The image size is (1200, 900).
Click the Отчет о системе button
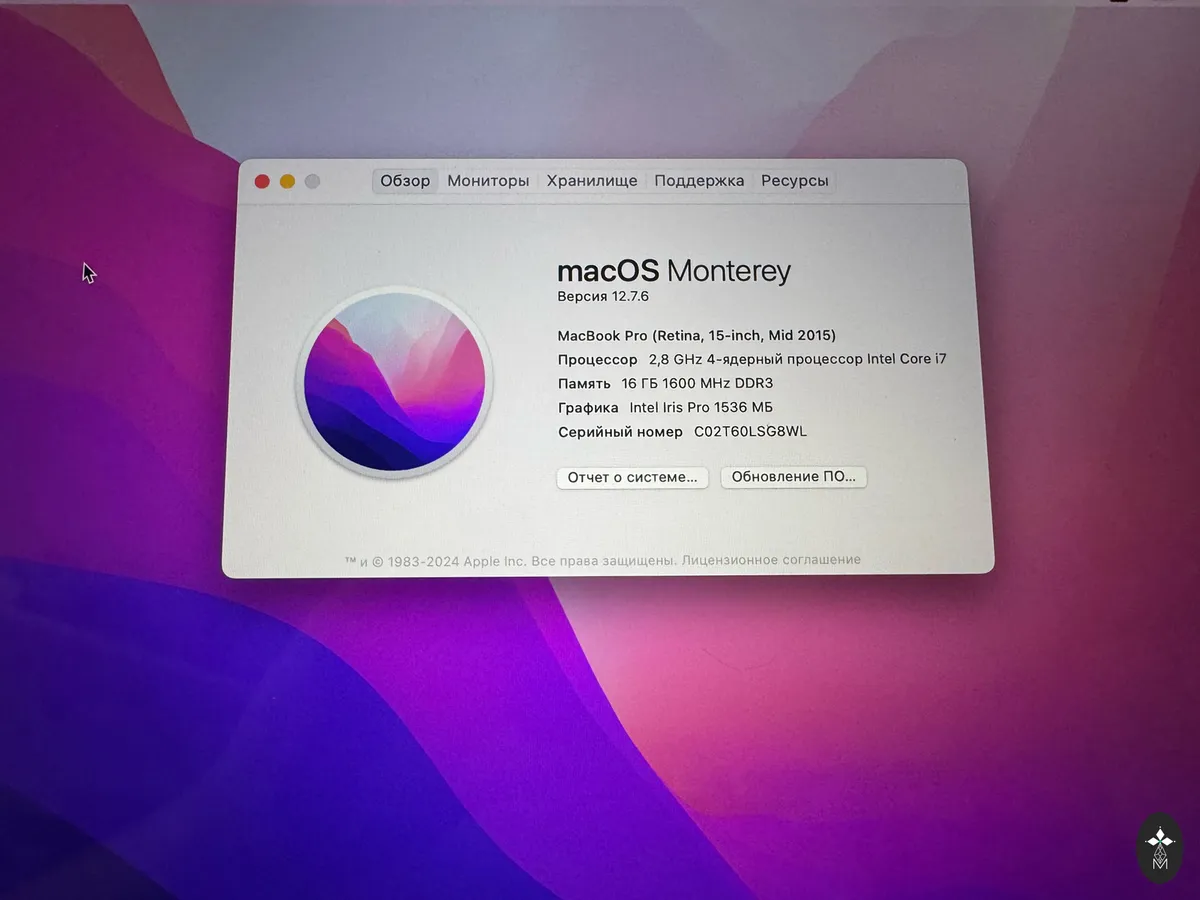(633, 477)
